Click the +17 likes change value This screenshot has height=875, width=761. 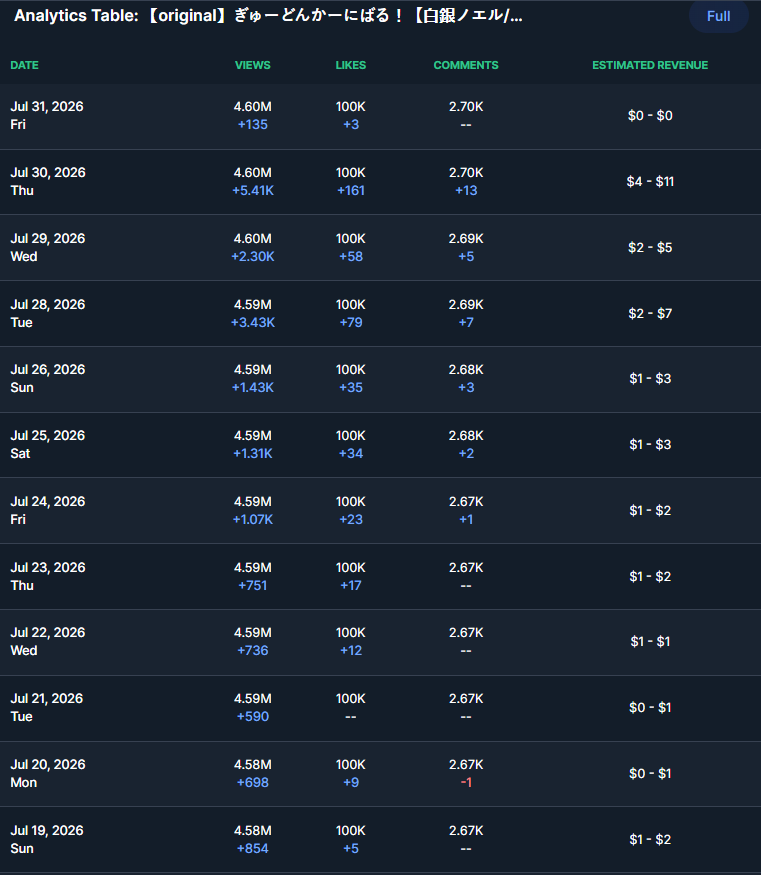(351, 585)
